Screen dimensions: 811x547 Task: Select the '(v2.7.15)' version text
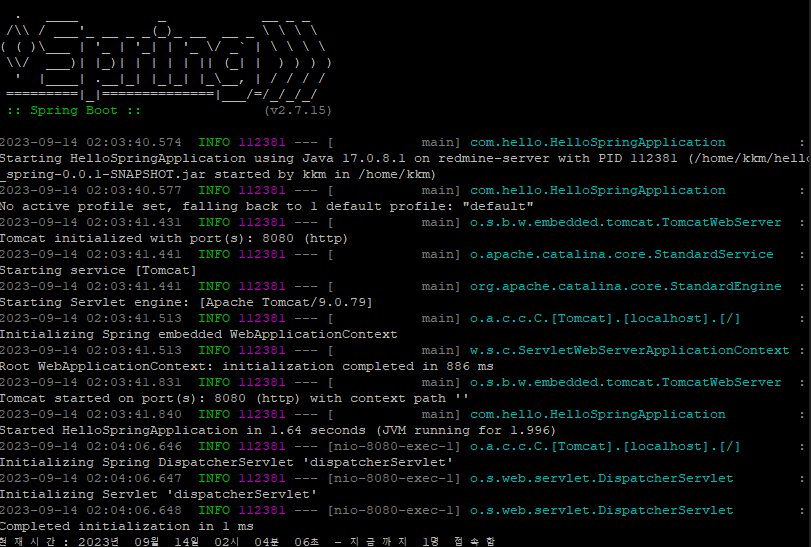click(298, 110)
